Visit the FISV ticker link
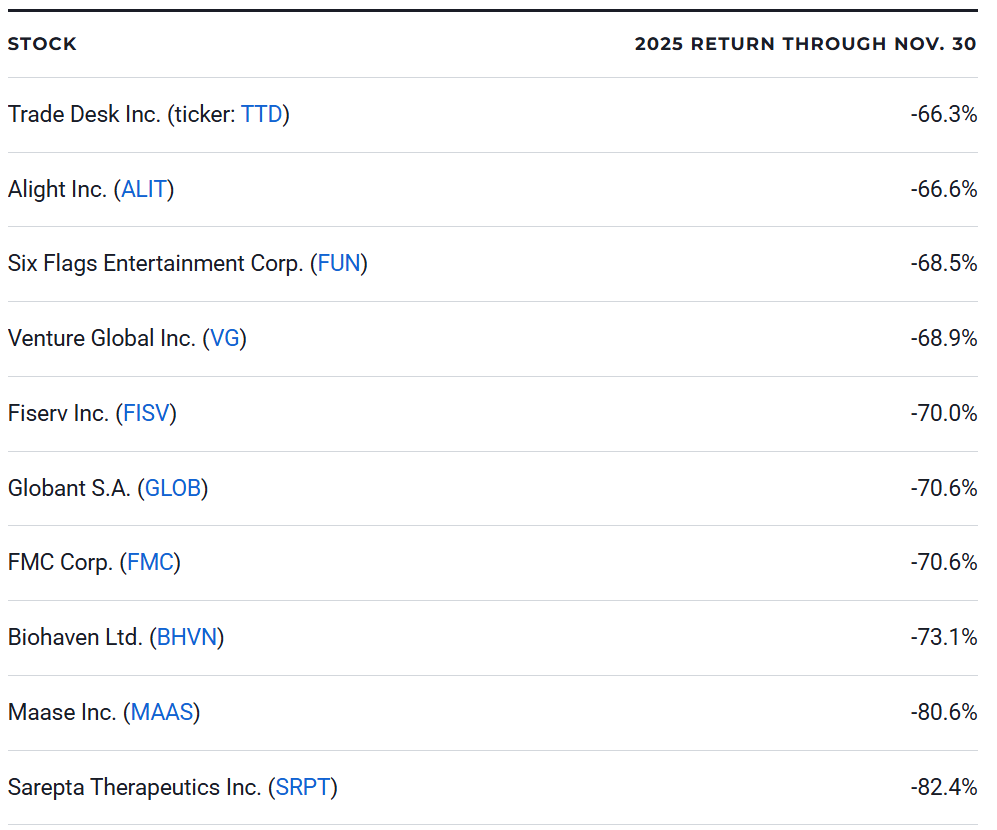Image resolution: width=997 pixels, height=830 pixels. coord(146,413)
